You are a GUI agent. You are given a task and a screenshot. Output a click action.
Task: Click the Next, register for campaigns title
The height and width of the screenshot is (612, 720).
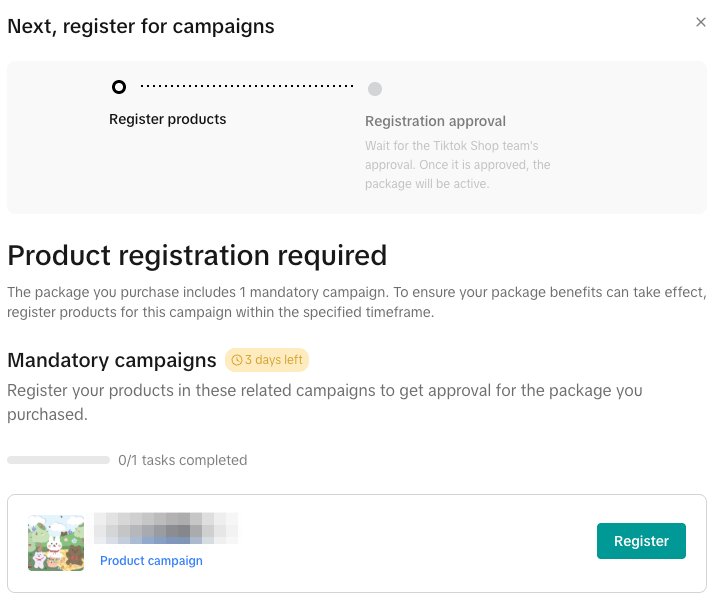click(x=141, y=26)
